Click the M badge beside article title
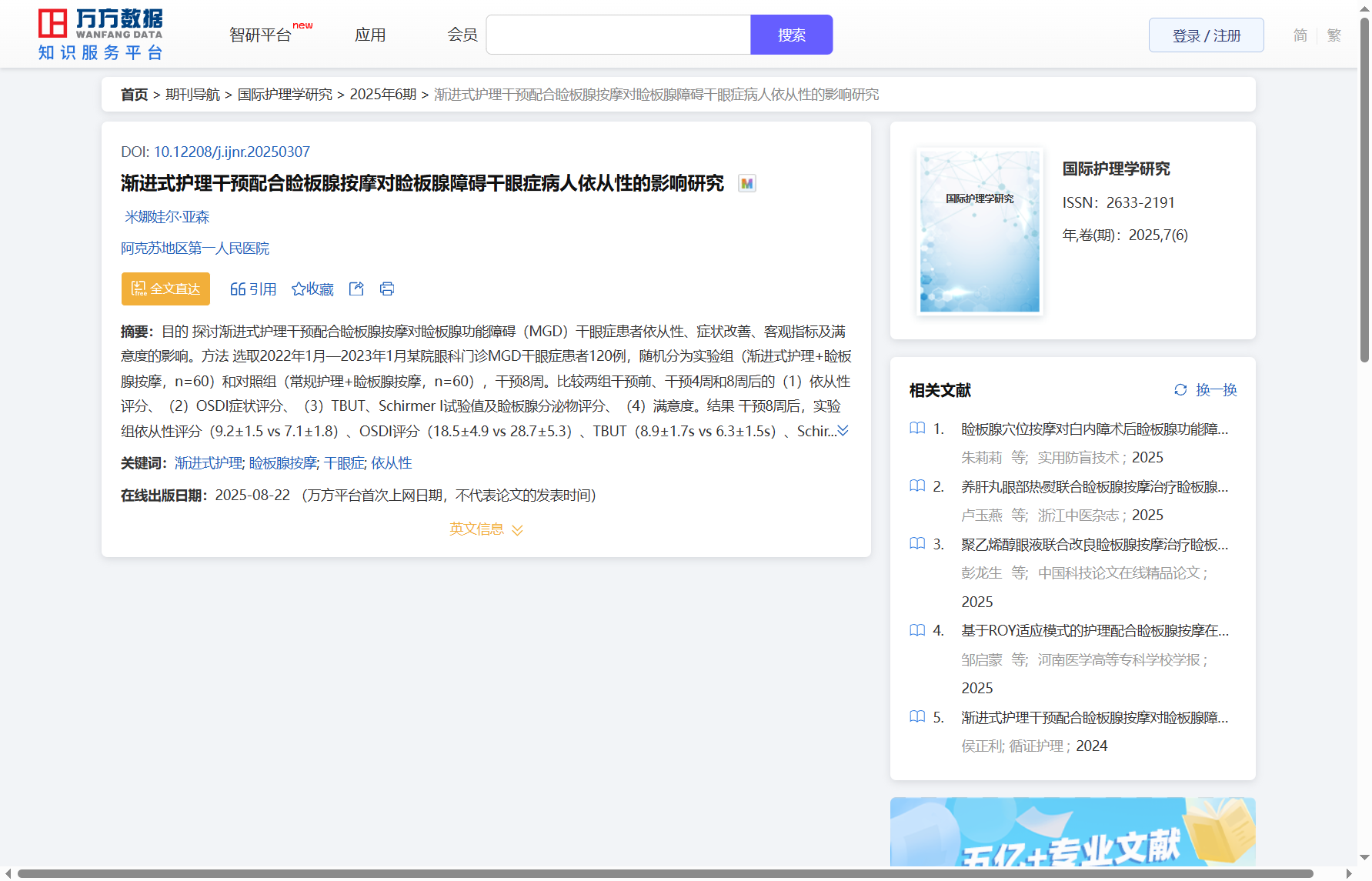Viewport: 1372px width, 881px height. click(746, 183)
